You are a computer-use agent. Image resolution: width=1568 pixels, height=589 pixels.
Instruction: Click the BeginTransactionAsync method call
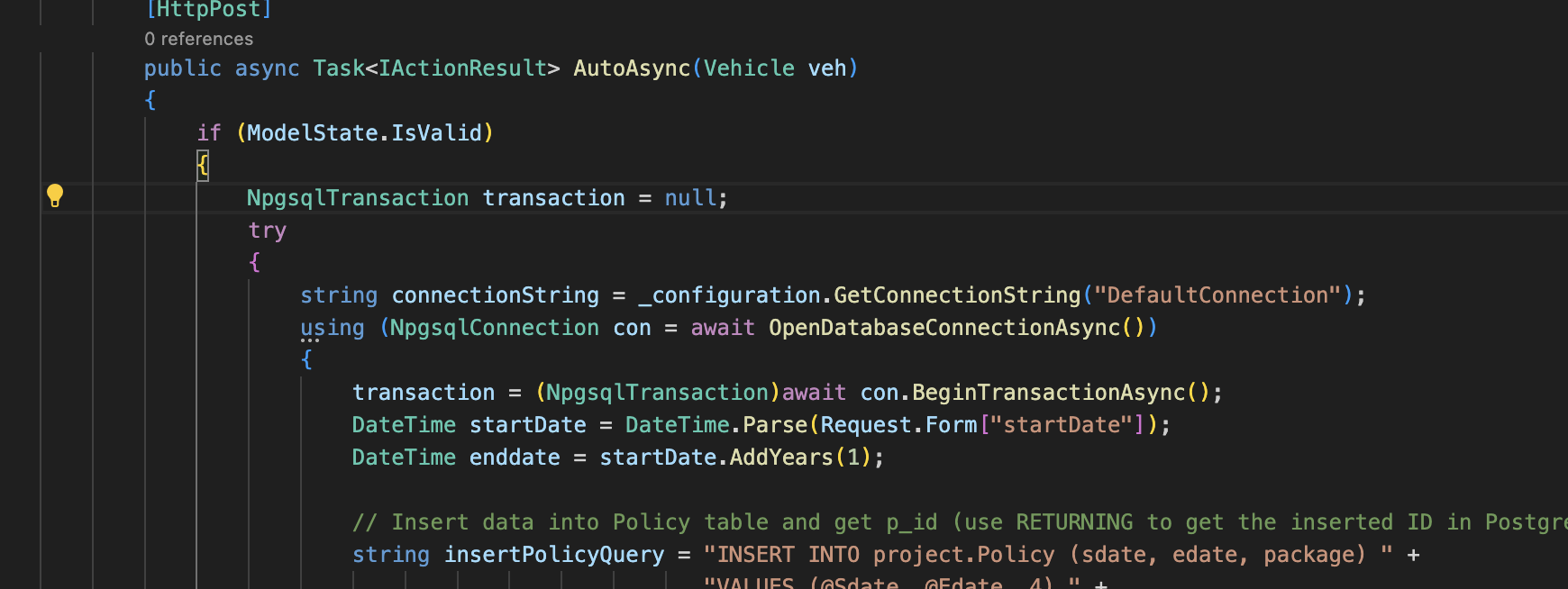1048,393
